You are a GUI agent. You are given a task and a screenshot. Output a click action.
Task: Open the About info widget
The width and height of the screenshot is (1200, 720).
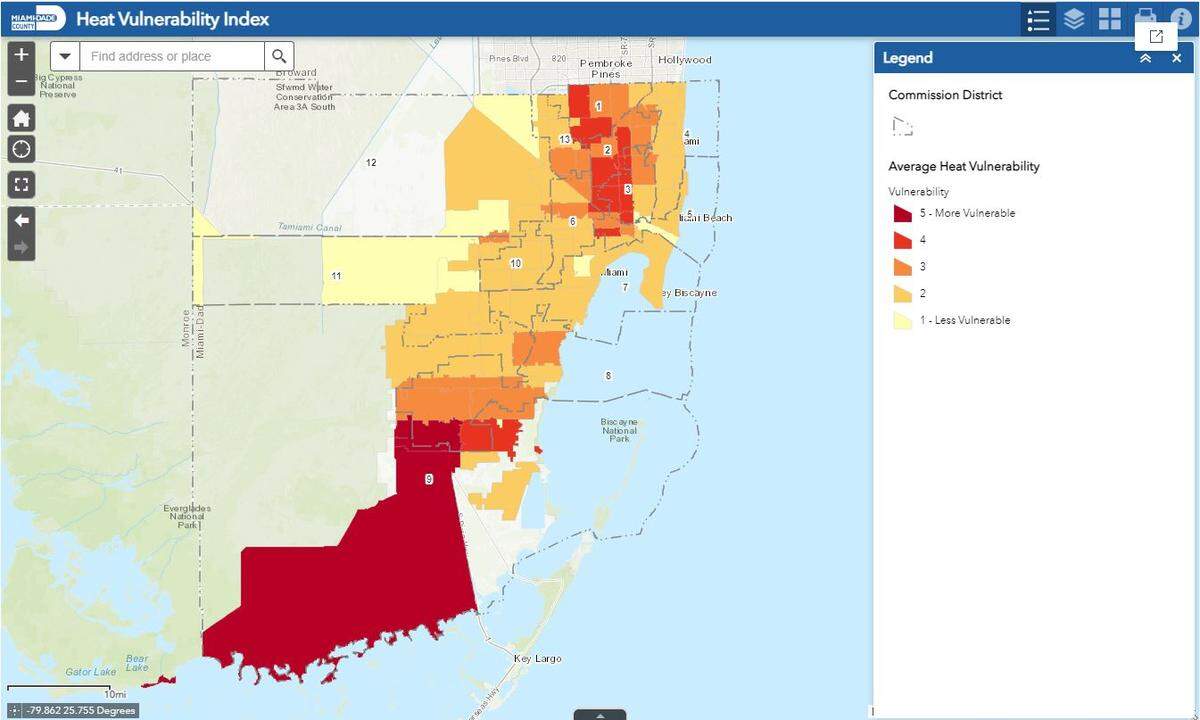click(1181, 20)
